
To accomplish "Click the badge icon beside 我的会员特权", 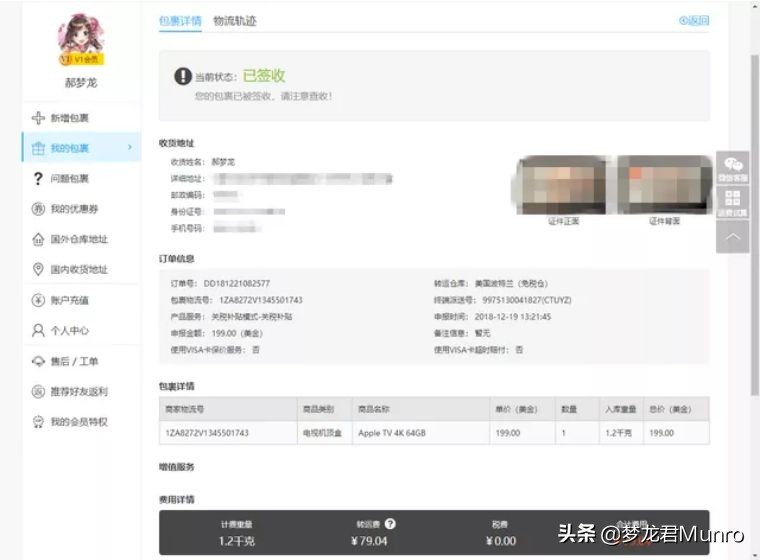I will tap(38, 422).
